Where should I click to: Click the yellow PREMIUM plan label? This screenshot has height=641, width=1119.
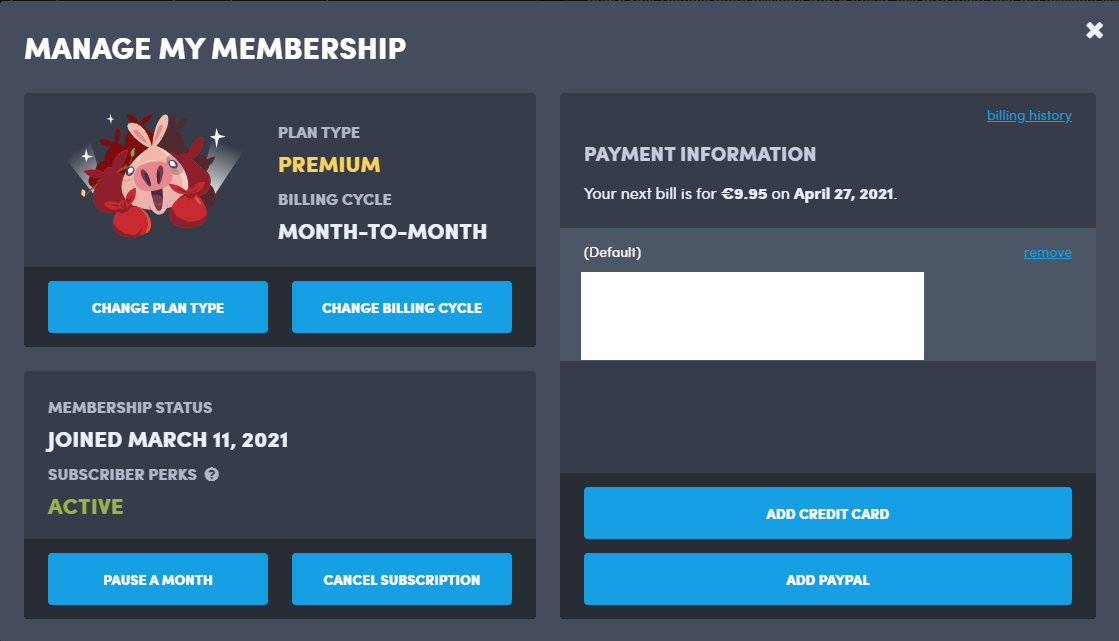tap(329, 165)
